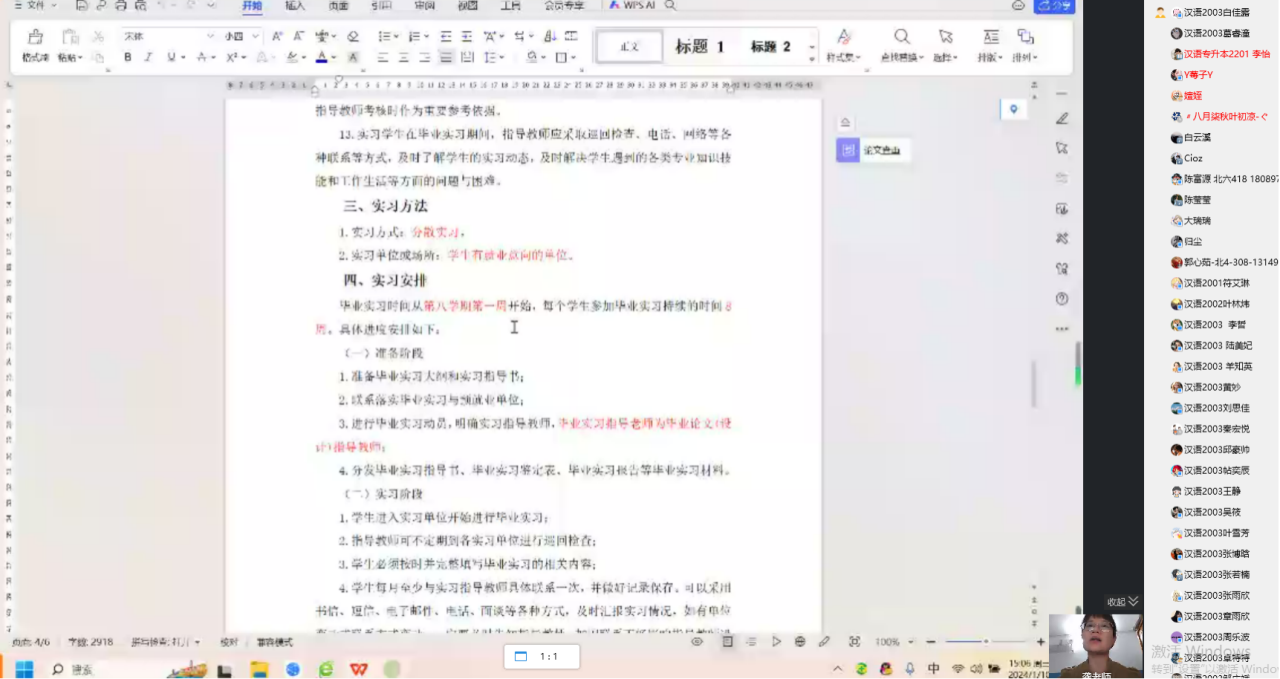This screenshot has width=1280, height=679.
Task: Select the pen tool in right sidebar
Action: [1062, 119]
